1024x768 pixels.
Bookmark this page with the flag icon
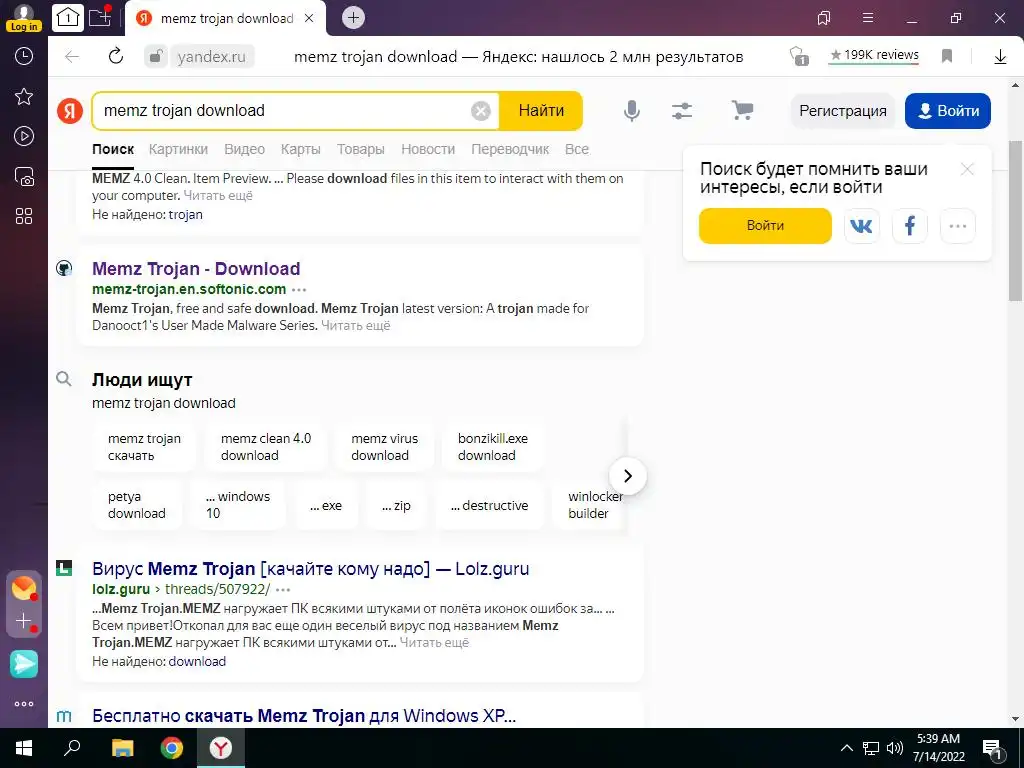pyautogui.click(x=947, y=56)
